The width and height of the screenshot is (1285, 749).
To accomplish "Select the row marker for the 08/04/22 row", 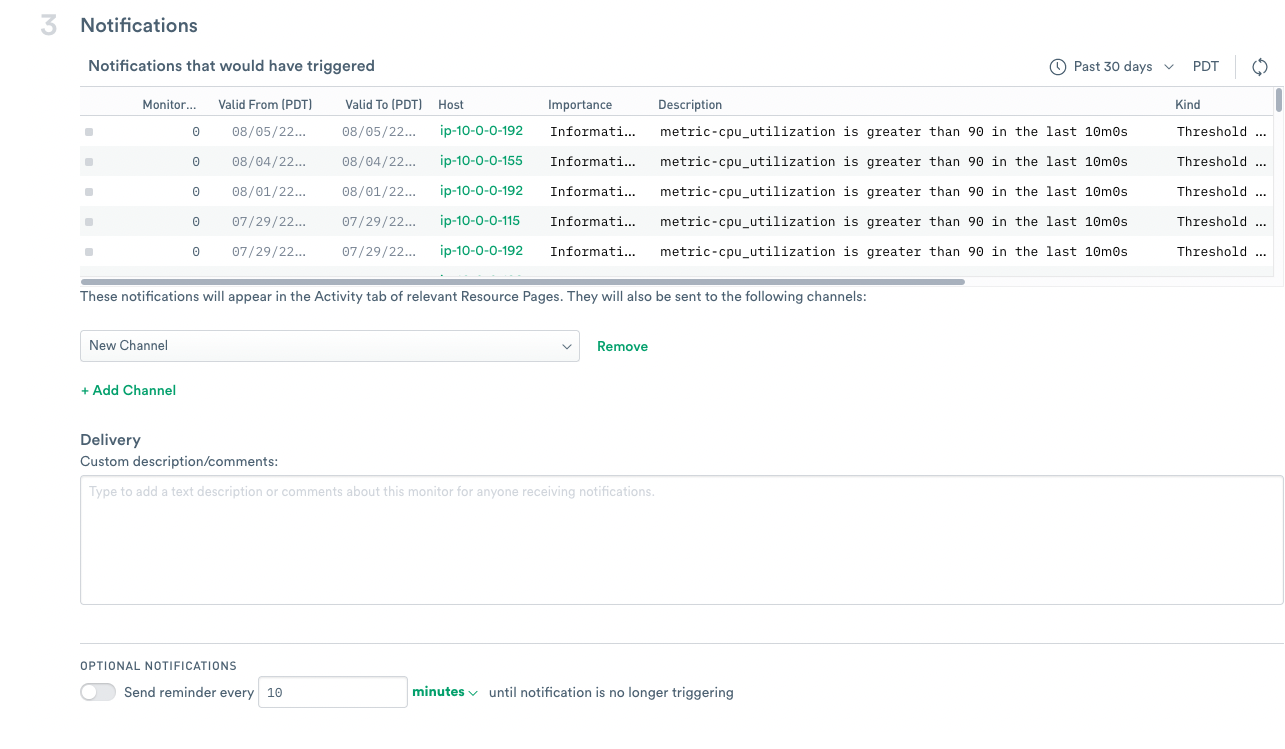I will click(x=88, y=162).
